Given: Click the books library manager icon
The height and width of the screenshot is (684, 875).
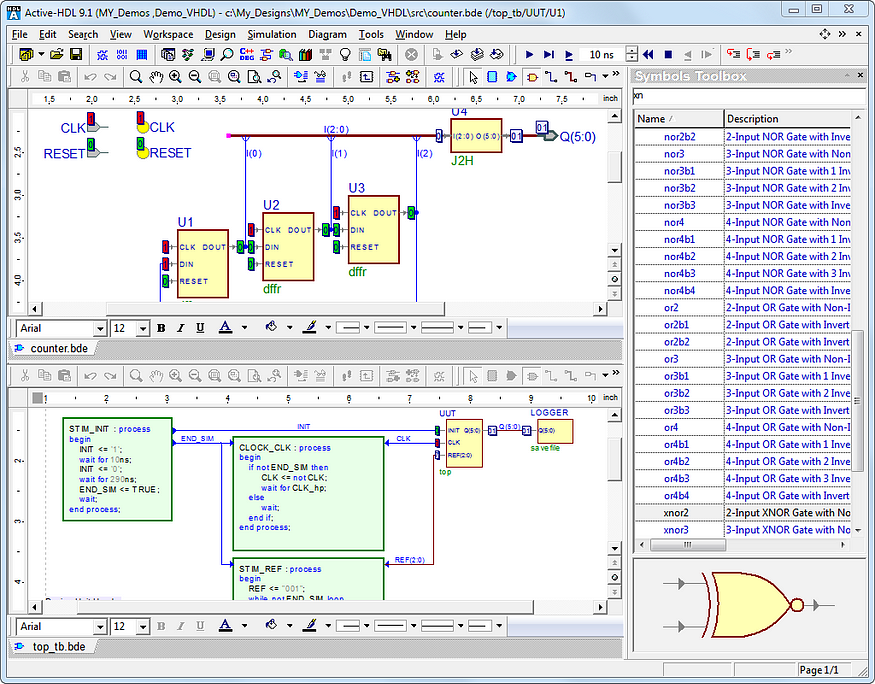Looking at the screenshot, I should [x=305, y=54].
